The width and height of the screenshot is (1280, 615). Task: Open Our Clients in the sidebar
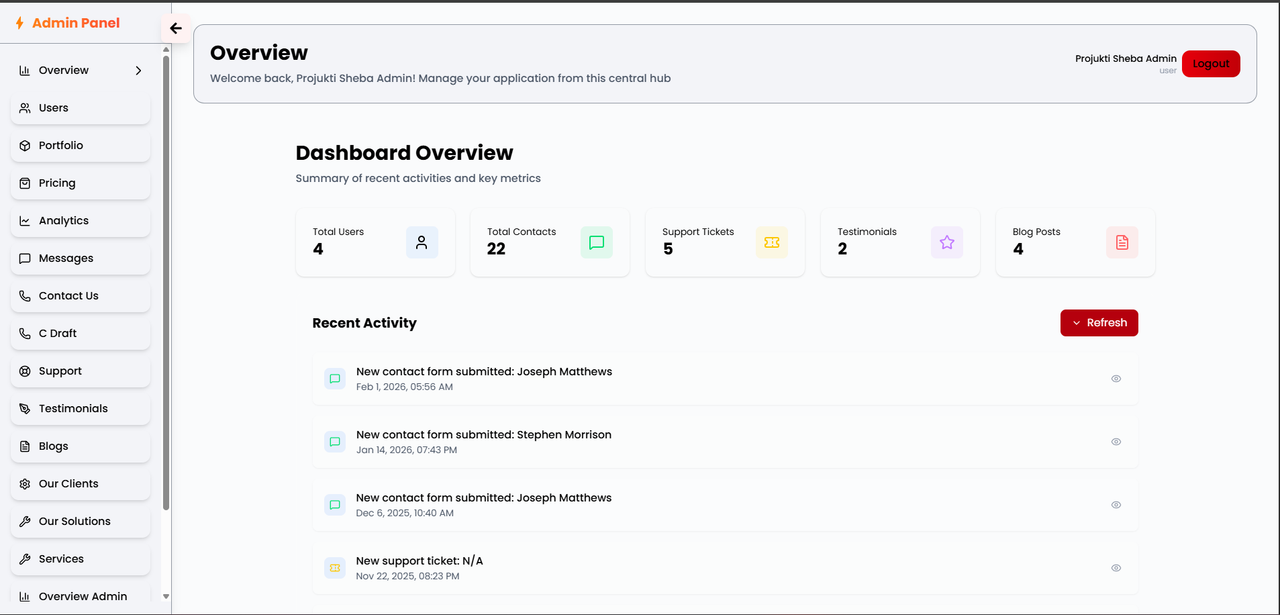tap(80, 484)
